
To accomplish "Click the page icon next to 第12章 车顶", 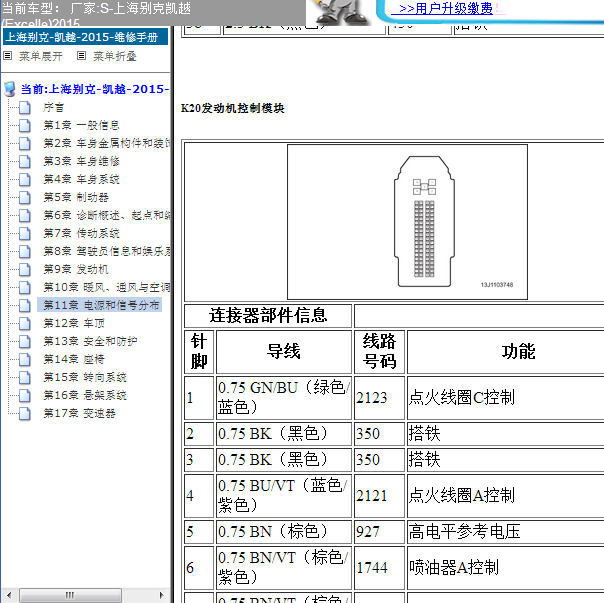I will [25, 323].
